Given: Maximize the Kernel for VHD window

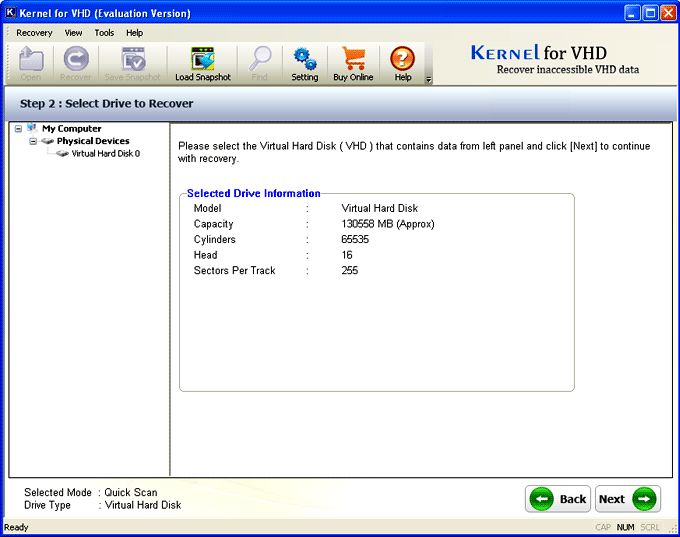Looking at the screenshot, I should pos(650,13).
